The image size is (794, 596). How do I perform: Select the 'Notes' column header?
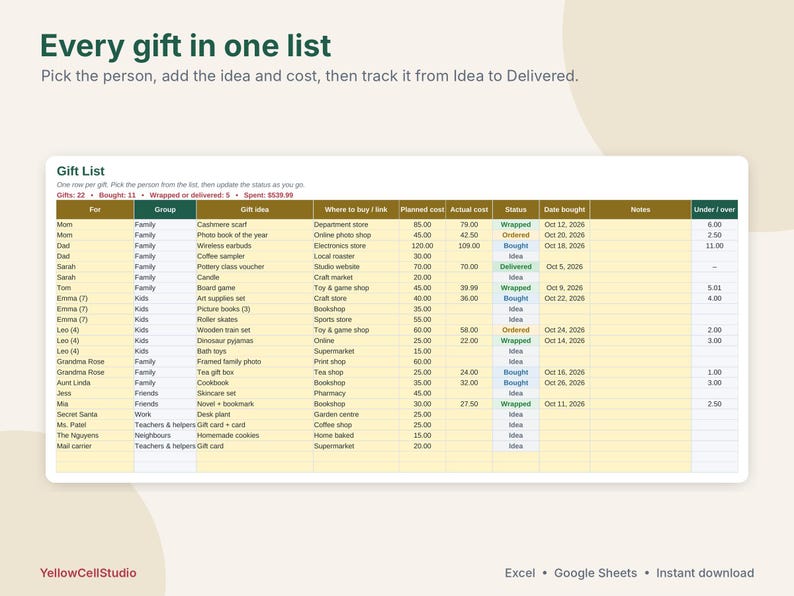click(641, 210)
